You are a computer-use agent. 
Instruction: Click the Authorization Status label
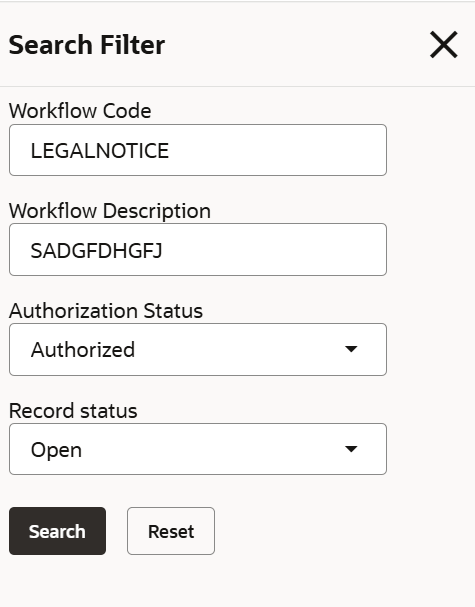106,311
